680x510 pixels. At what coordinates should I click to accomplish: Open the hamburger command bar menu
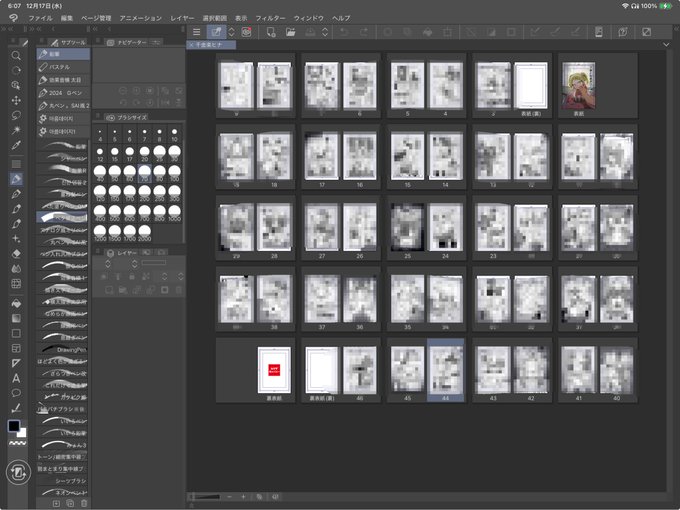tap(196, 32)
